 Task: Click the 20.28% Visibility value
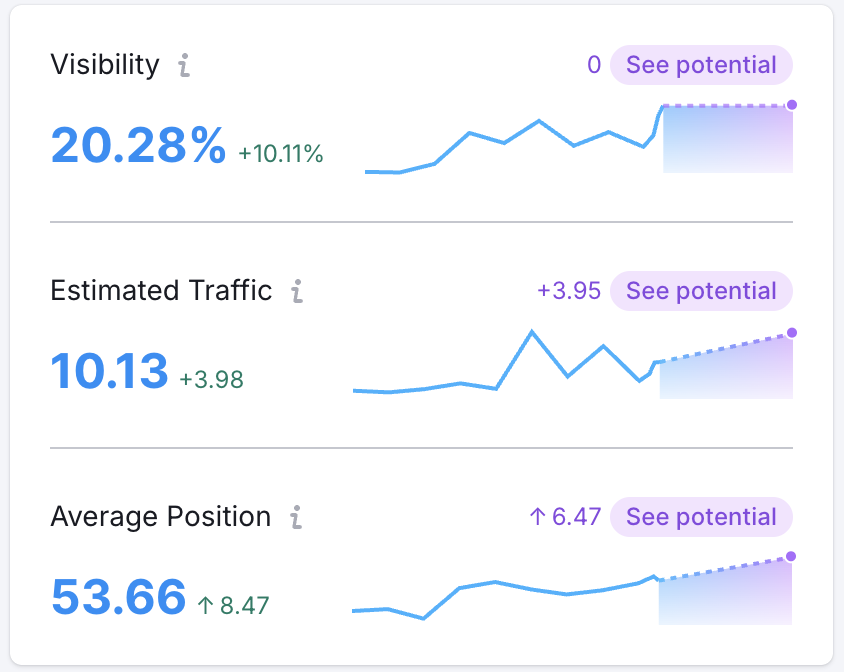[x=138, y=146]
